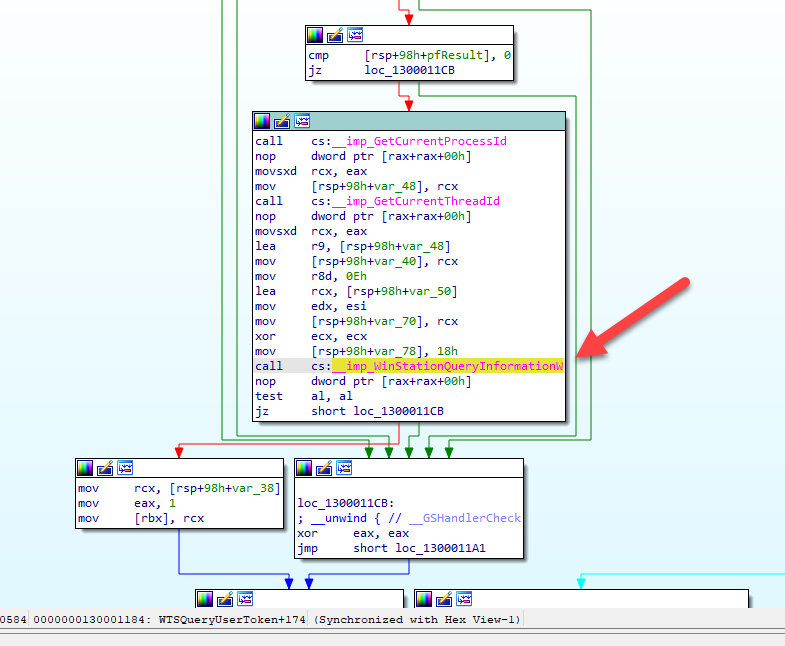
Task: Click group-nodes icon in pfResult cmp node
Action: pyautogui.click(x=355, y=35)
